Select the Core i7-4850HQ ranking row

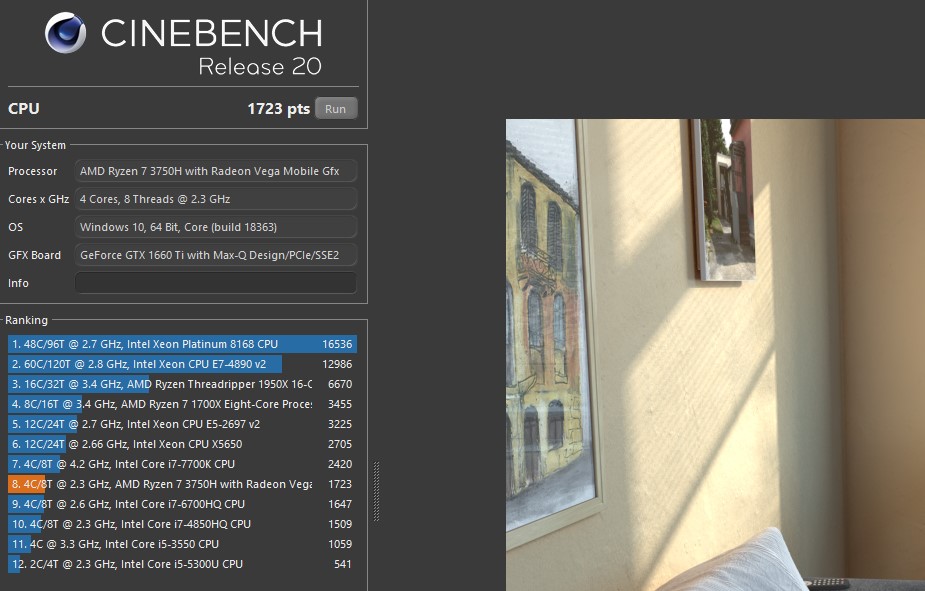pyautogui.click(x=182, y=524)
